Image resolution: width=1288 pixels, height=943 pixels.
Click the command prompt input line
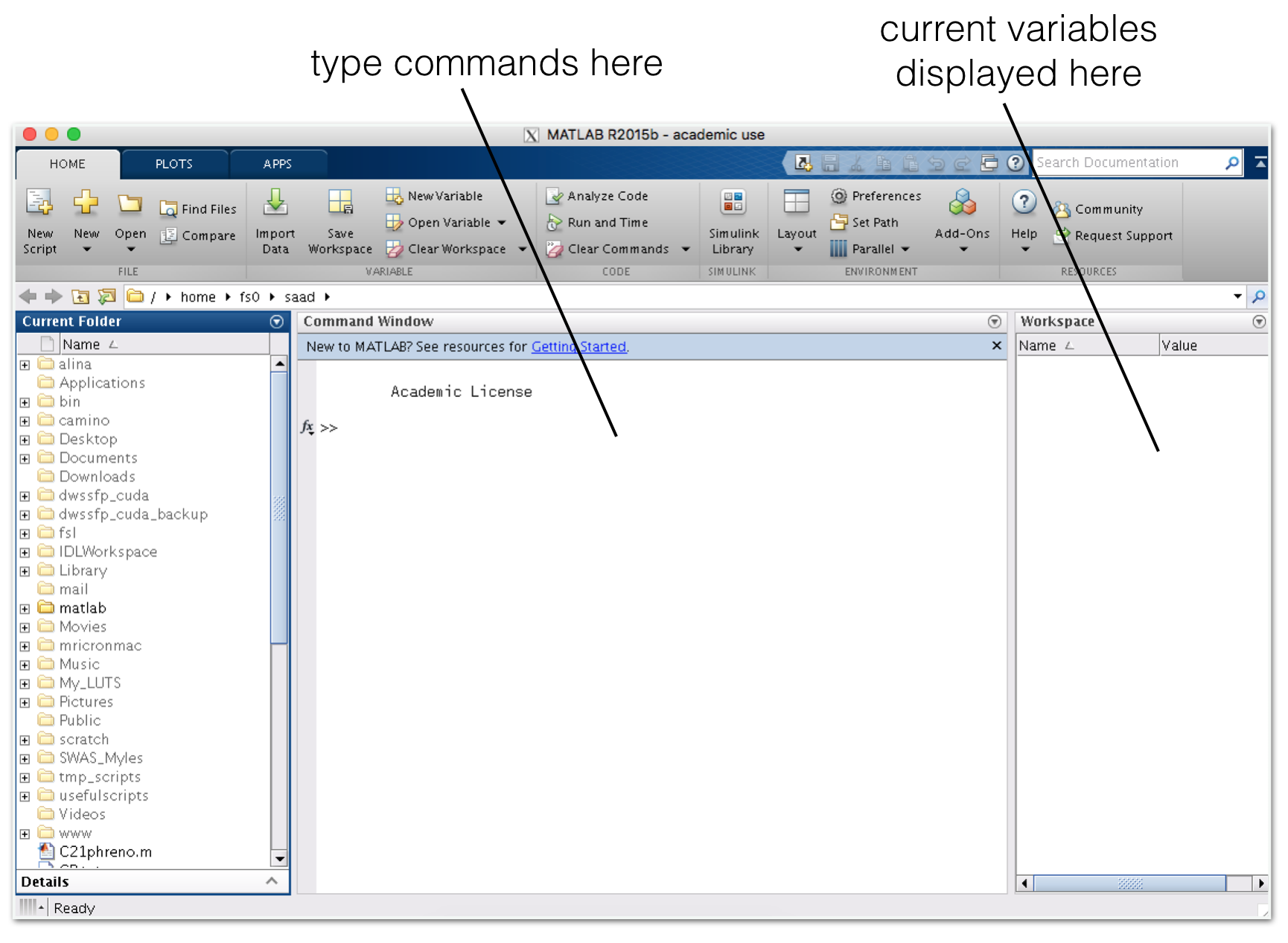point(663,428)
